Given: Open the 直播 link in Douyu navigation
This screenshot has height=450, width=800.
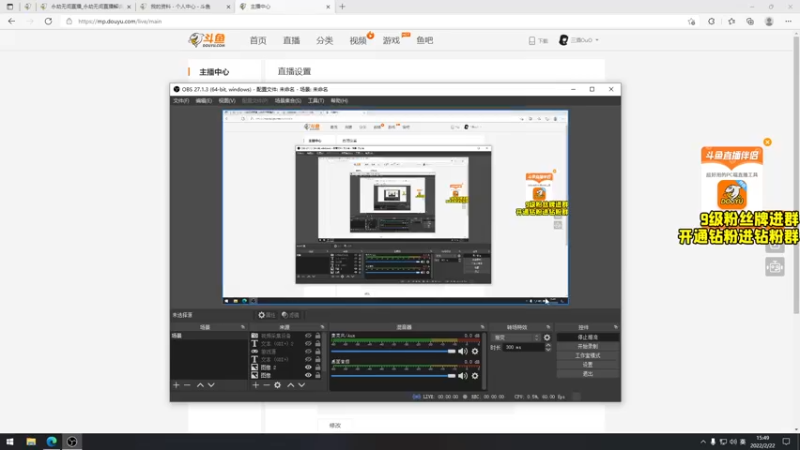Looking at the screenshot, I should coord(291,40).
